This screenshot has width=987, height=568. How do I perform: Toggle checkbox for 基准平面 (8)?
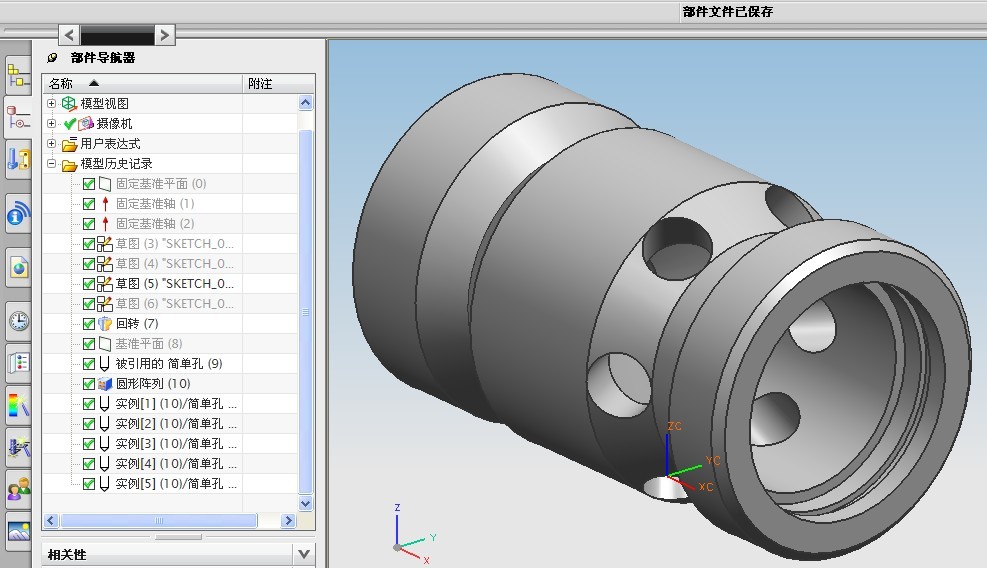89,344
